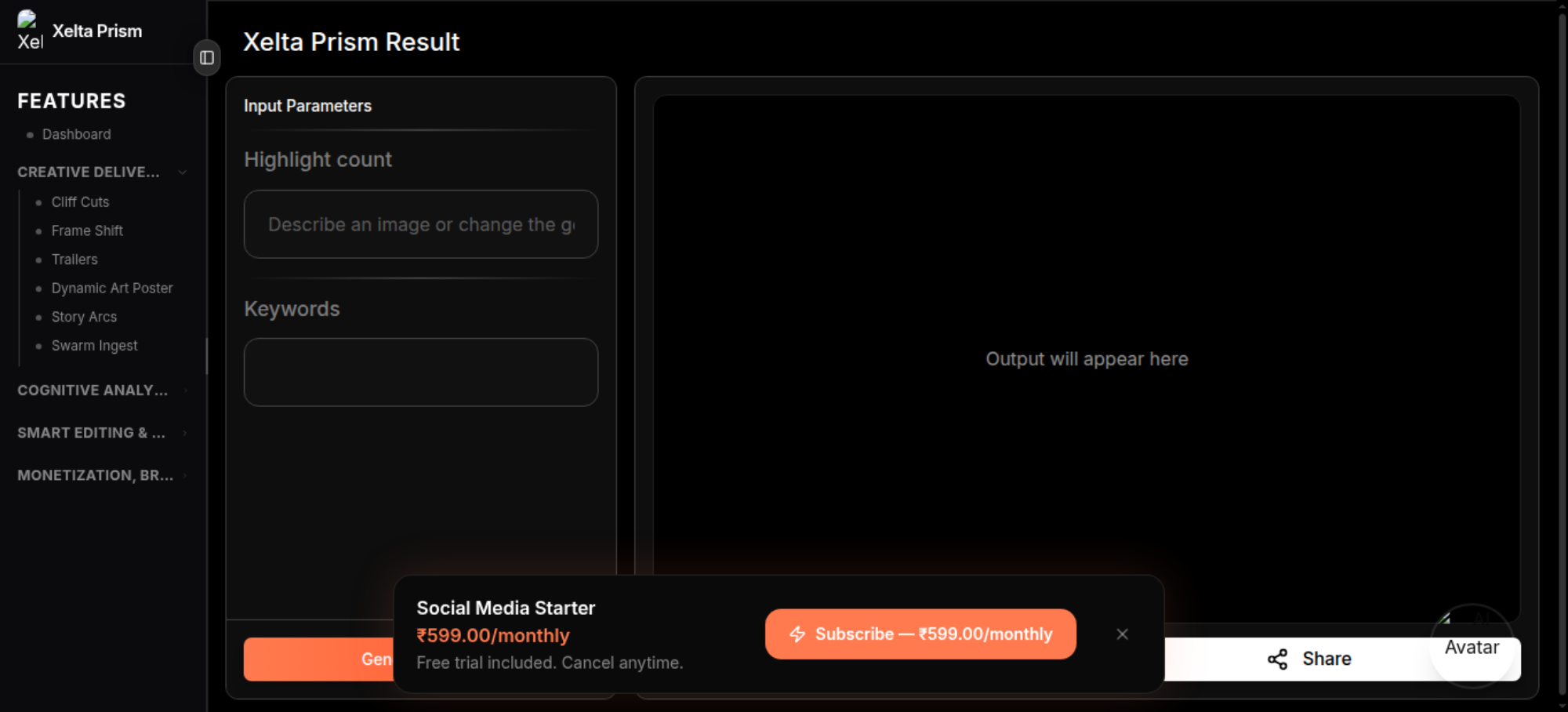Open the Avatar bubble
This screenshot has width=1568, height=712.
tap(1472, 647)
